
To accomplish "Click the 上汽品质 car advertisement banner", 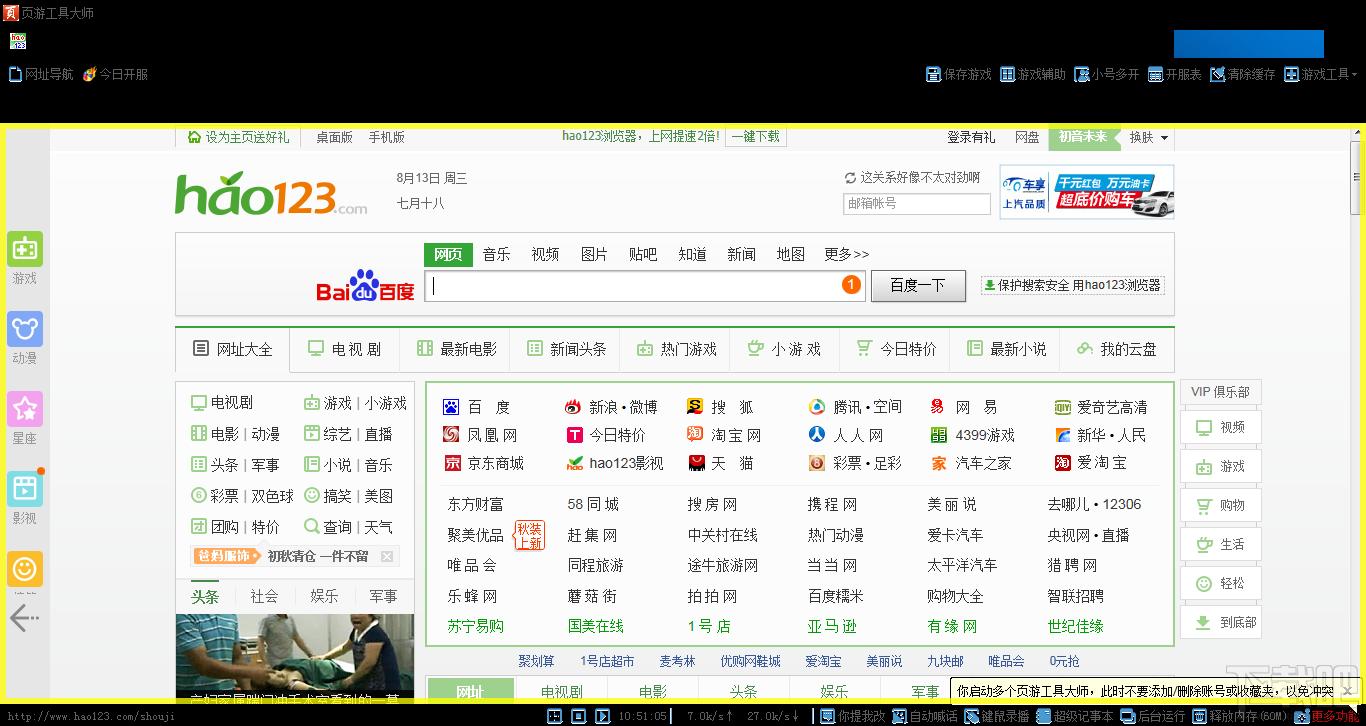I will tap(1087, 191).
